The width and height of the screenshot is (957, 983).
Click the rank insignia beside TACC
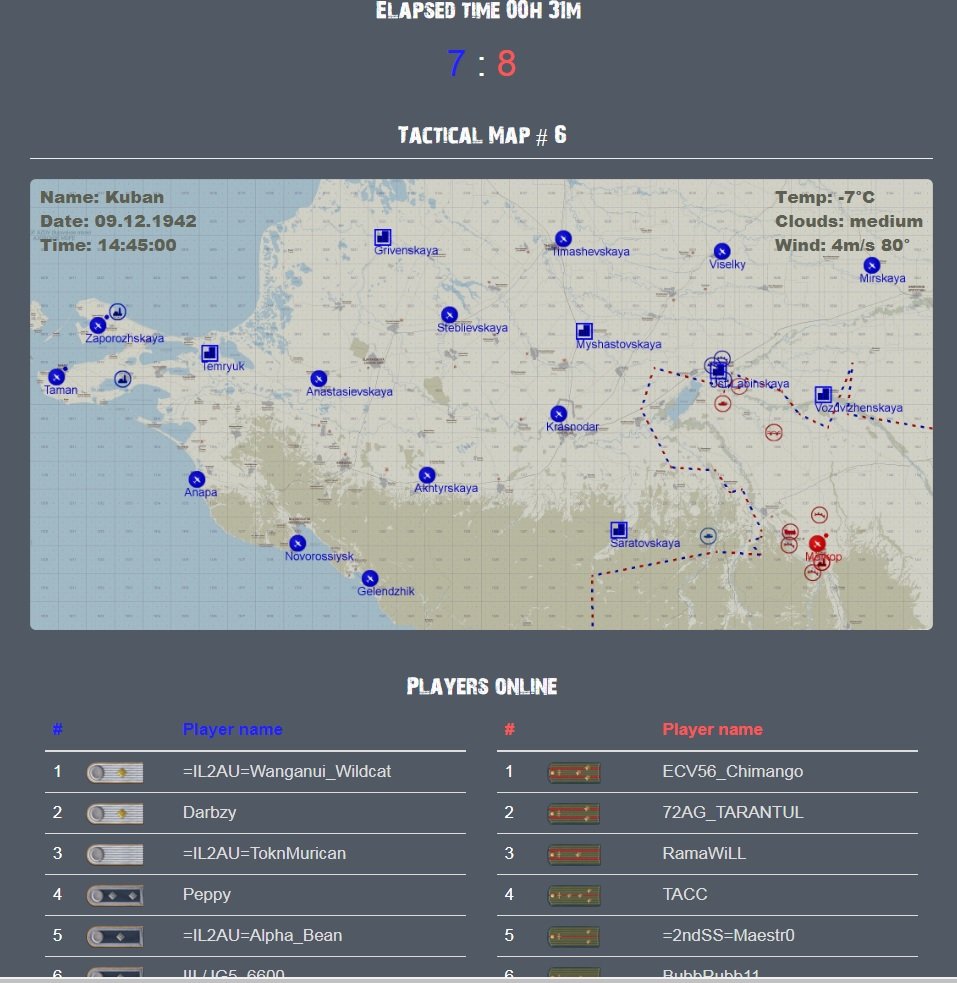[574, 895]
